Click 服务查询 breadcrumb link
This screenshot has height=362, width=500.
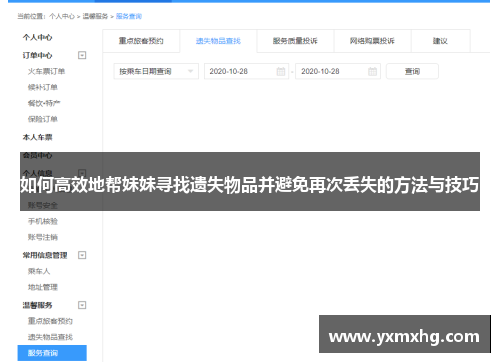pyautogui.click(x=129, y=16)
